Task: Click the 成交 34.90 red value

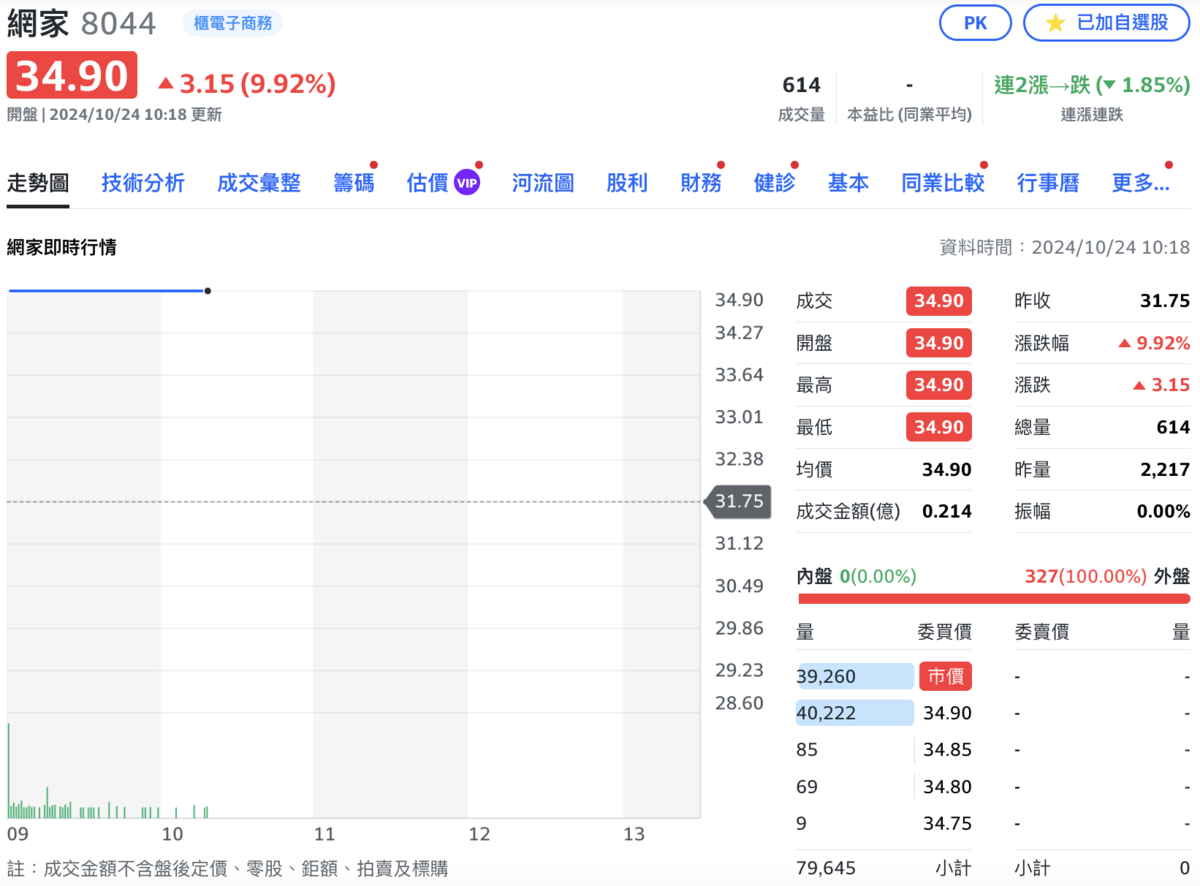Action: (x=939, y=301)
